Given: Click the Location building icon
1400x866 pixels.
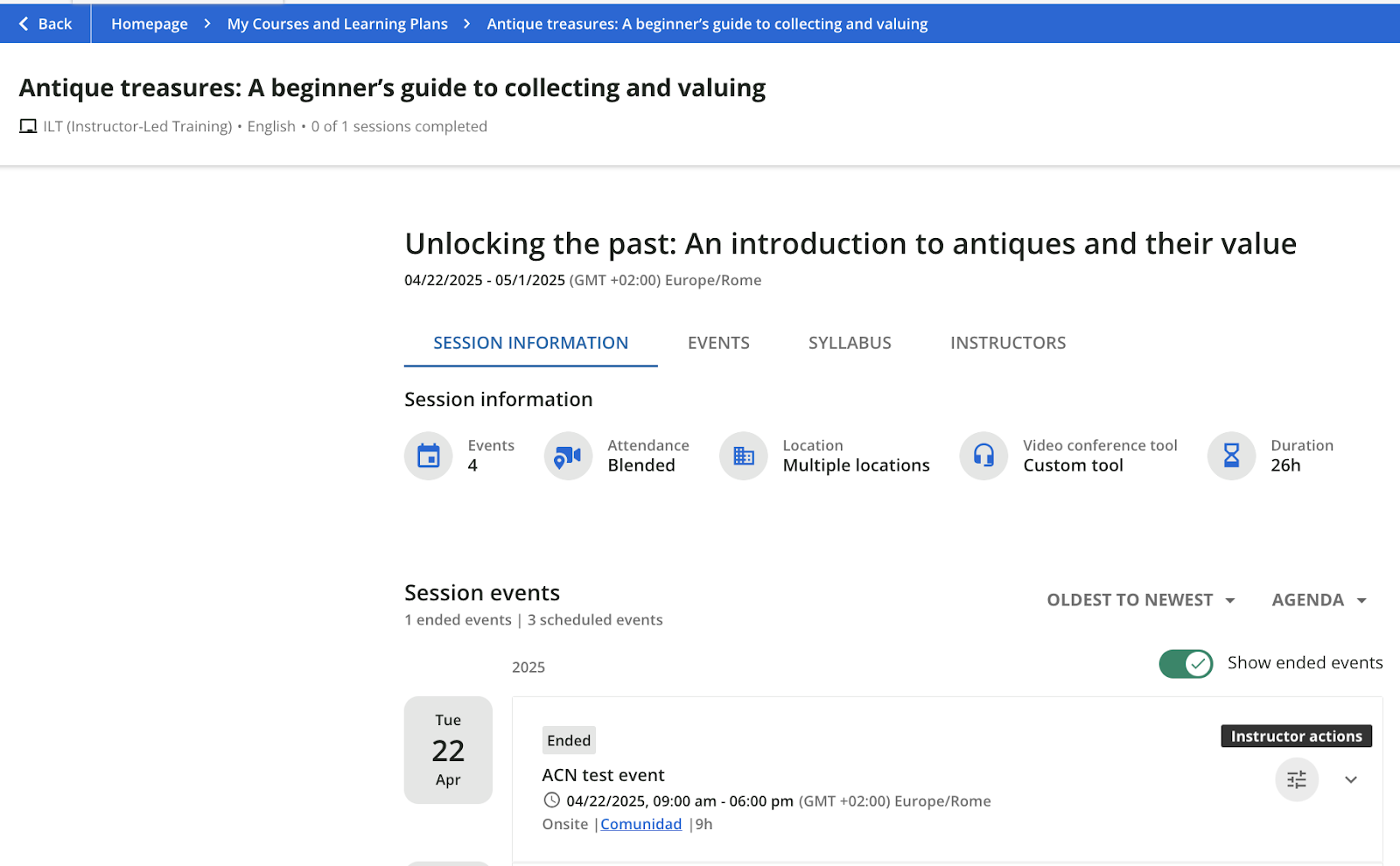Looking at the screenshot, I should click(744, 456).
